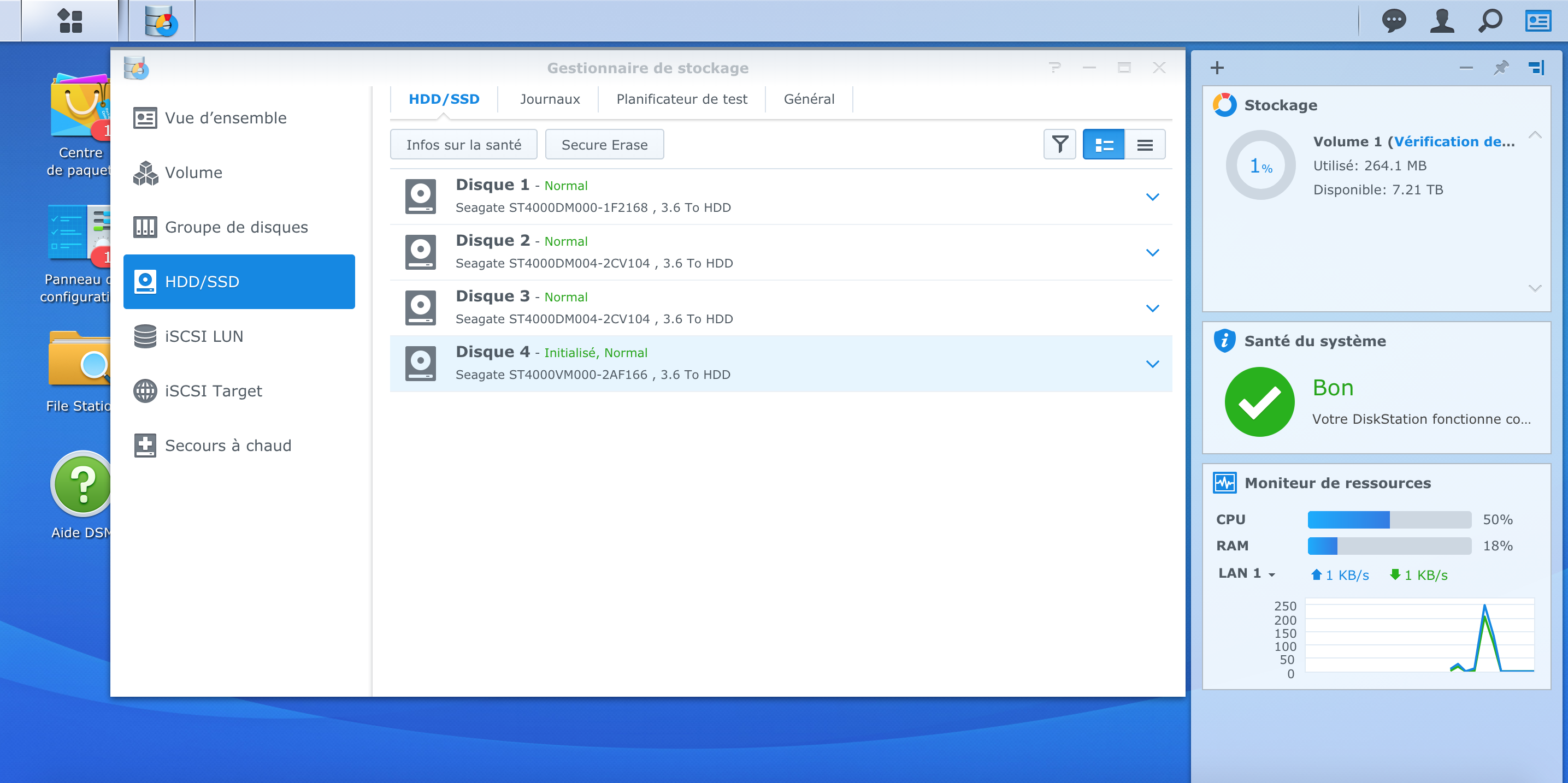Click Initialisé, Normal status text
This screenshot has height=783, width=1568.
click(596, 353)
